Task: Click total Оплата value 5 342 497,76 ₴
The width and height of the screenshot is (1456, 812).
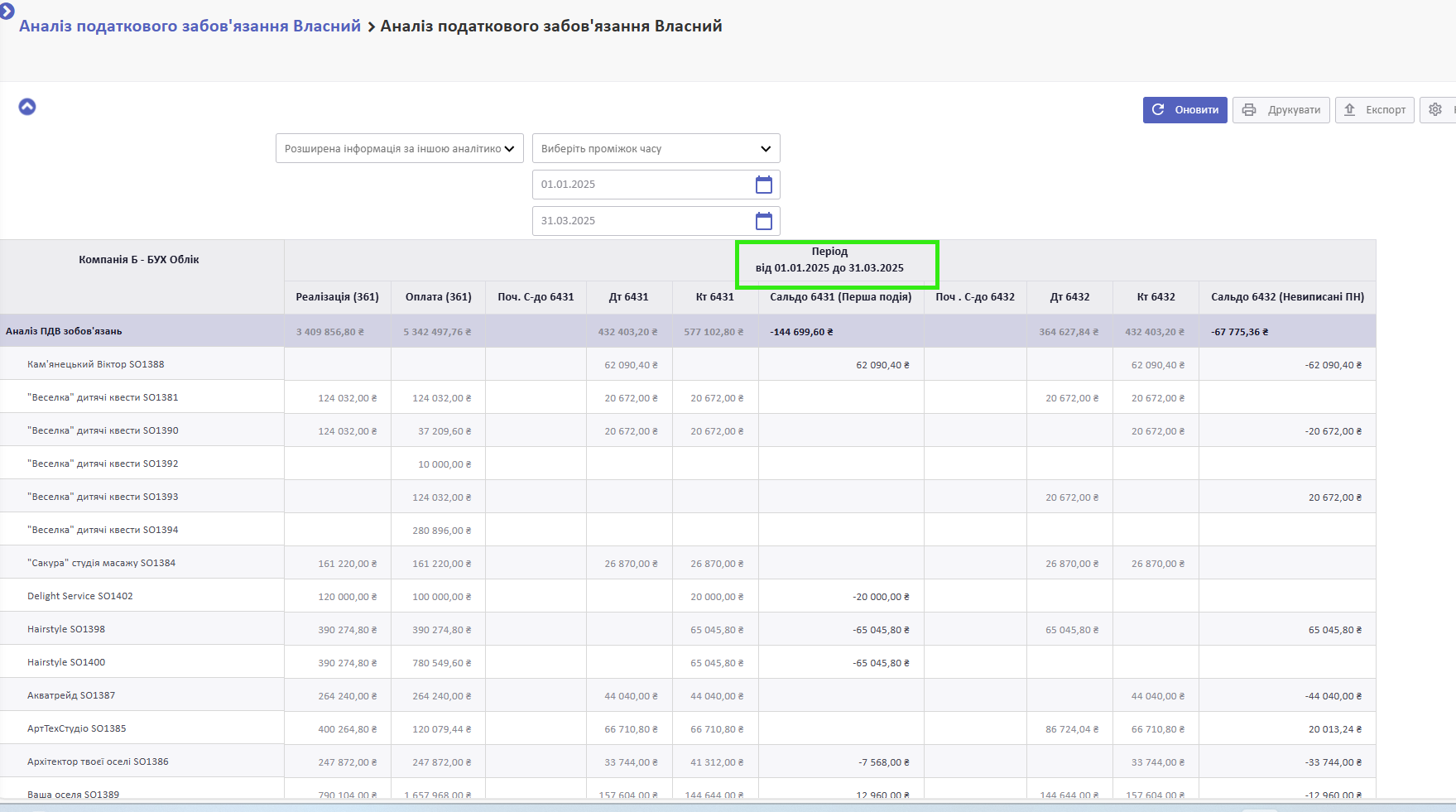Action: [437, 332]
